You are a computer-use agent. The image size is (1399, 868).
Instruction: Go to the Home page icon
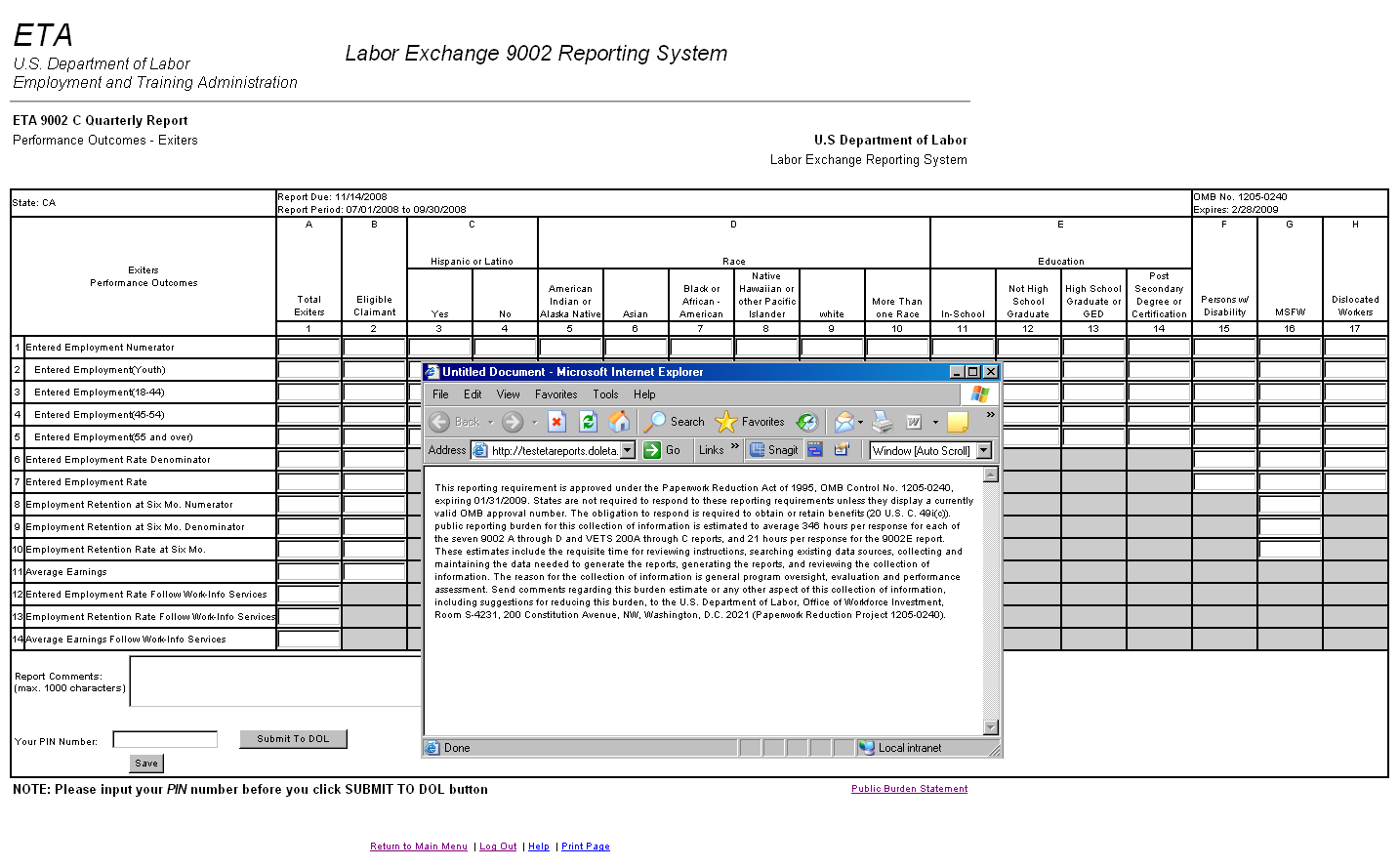click(x=619, y=422)
